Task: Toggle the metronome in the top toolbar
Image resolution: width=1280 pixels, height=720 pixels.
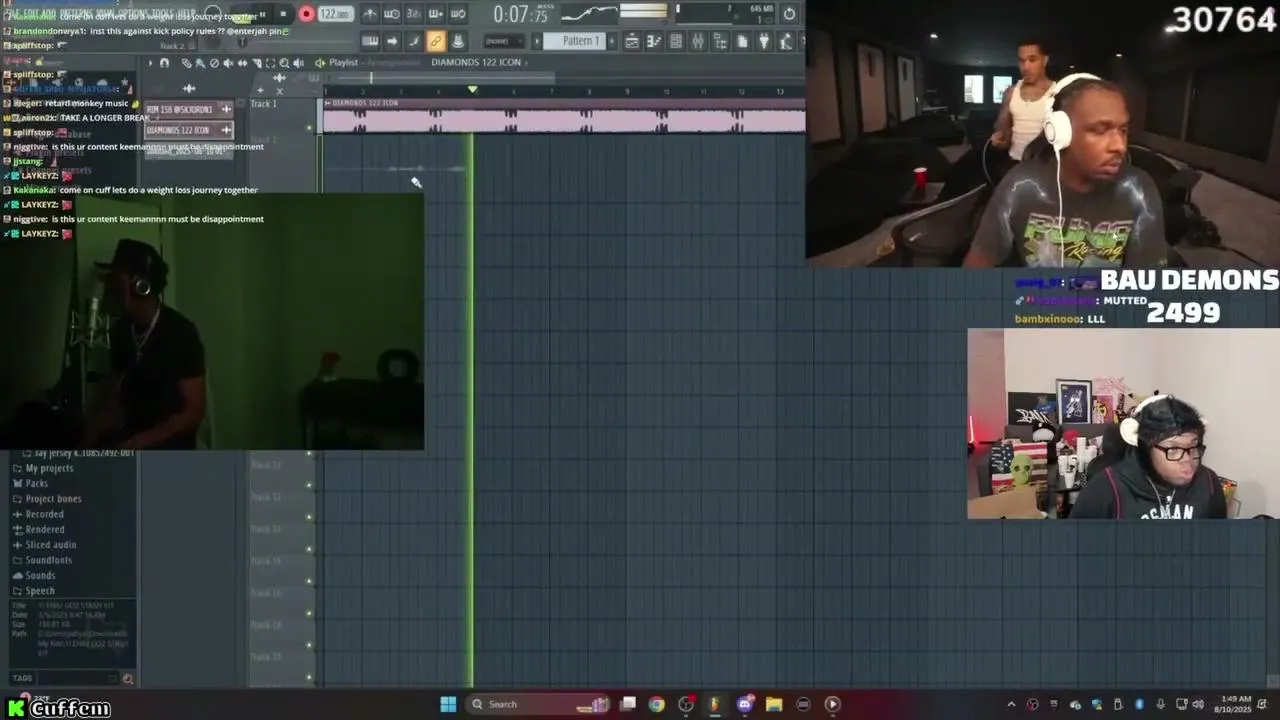Action: coord(369,14)
